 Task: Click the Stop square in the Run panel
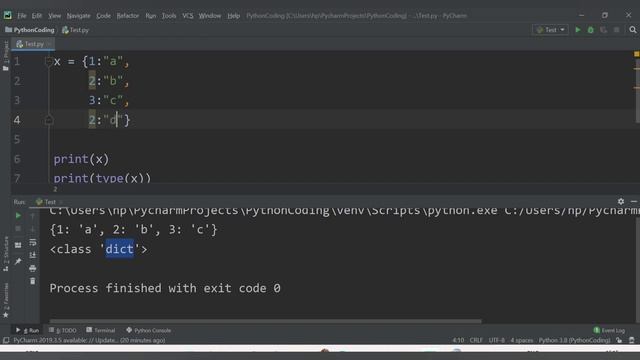18,229
